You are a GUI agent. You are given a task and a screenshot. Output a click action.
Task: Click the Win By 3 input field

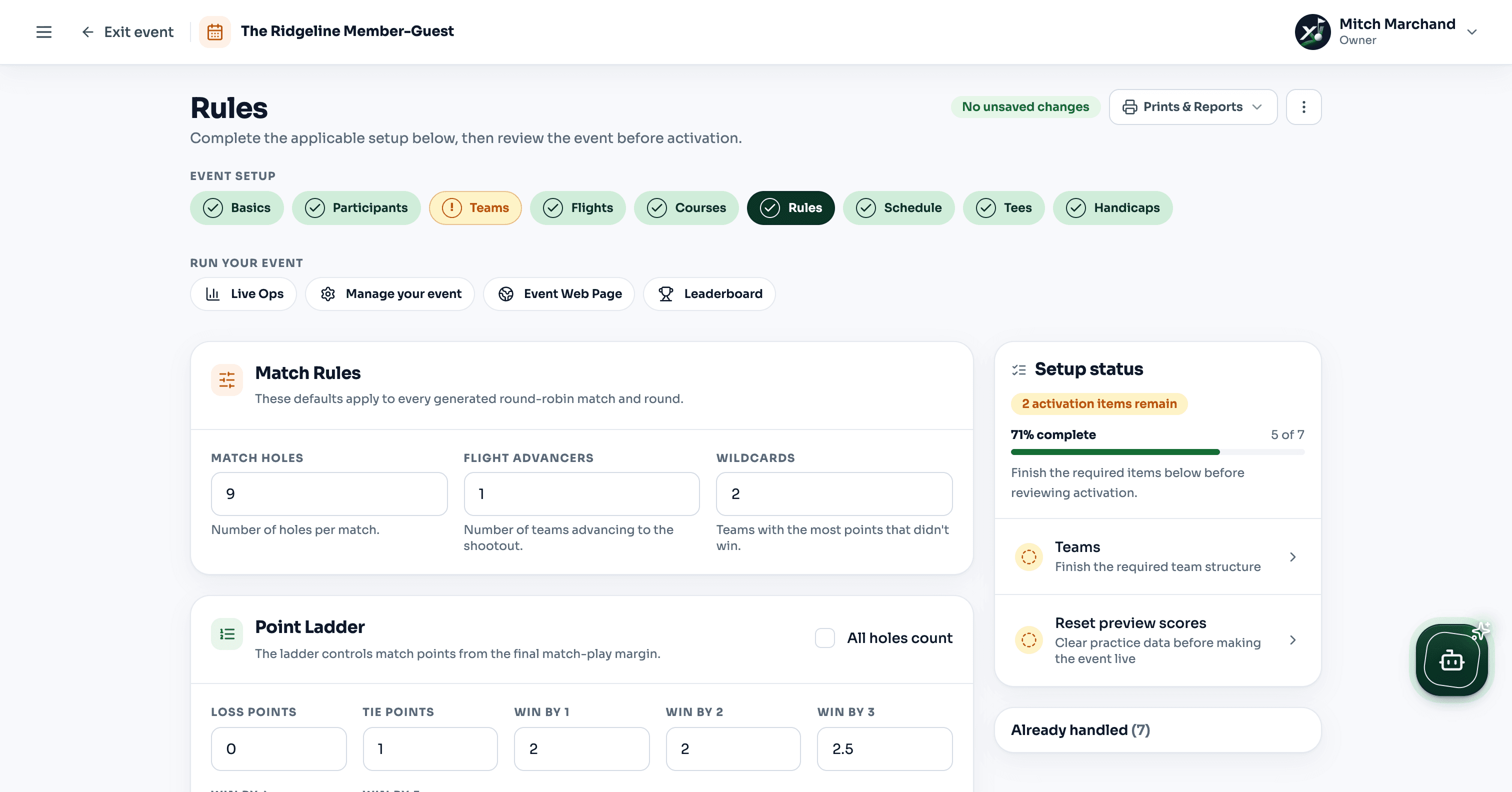tap(884, 748)
